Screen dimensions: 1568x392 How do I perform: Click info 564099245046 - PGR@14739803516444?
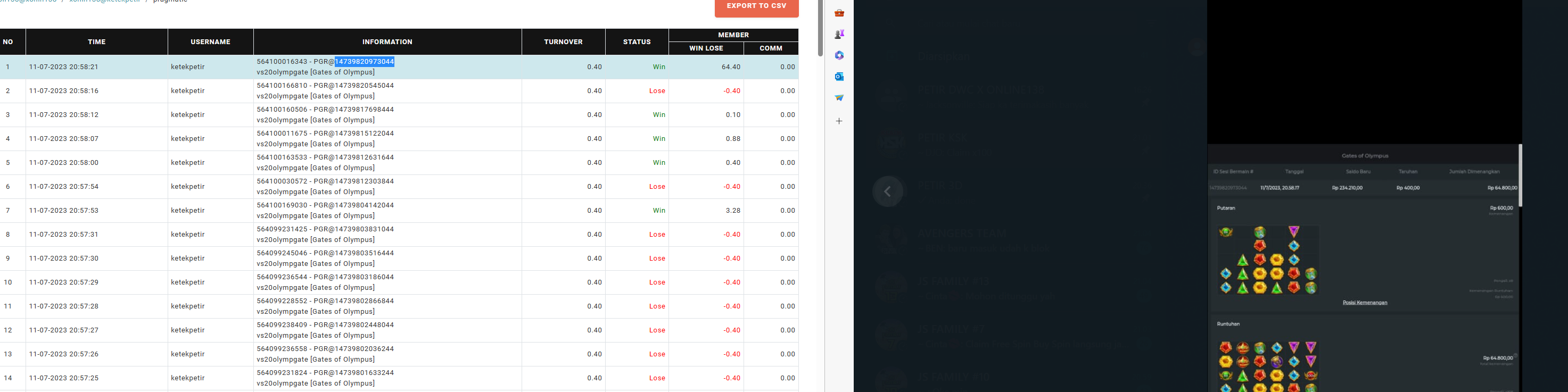(x=325, y=253)
